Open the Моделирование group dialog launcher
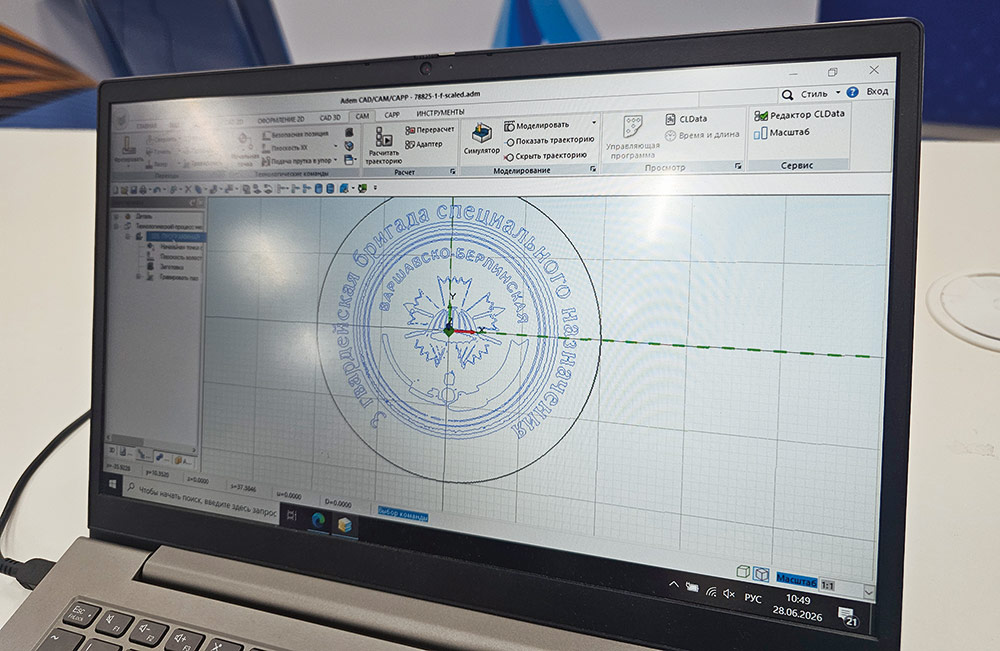 point(592,169)
